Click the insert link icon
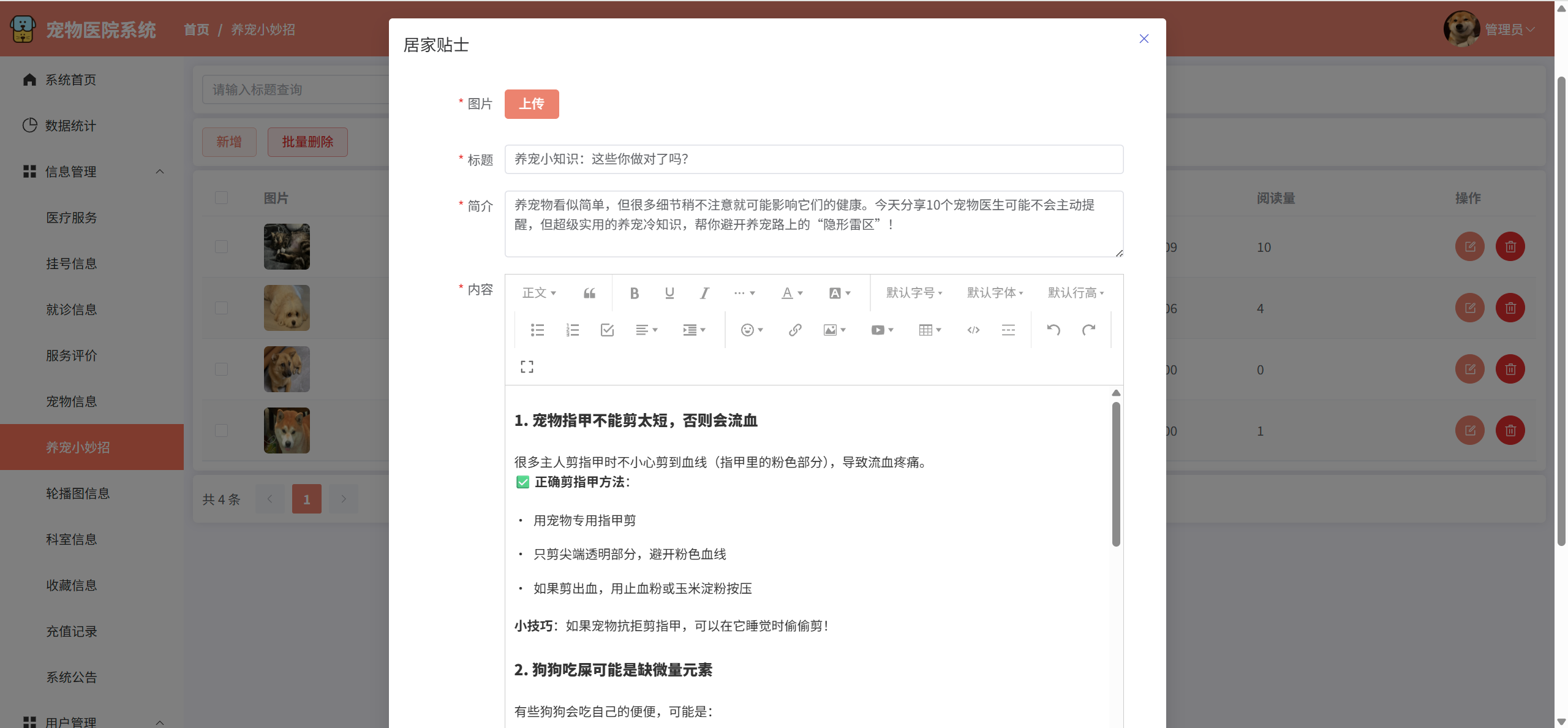This screenshot has width=1568, height=728. 795,330
